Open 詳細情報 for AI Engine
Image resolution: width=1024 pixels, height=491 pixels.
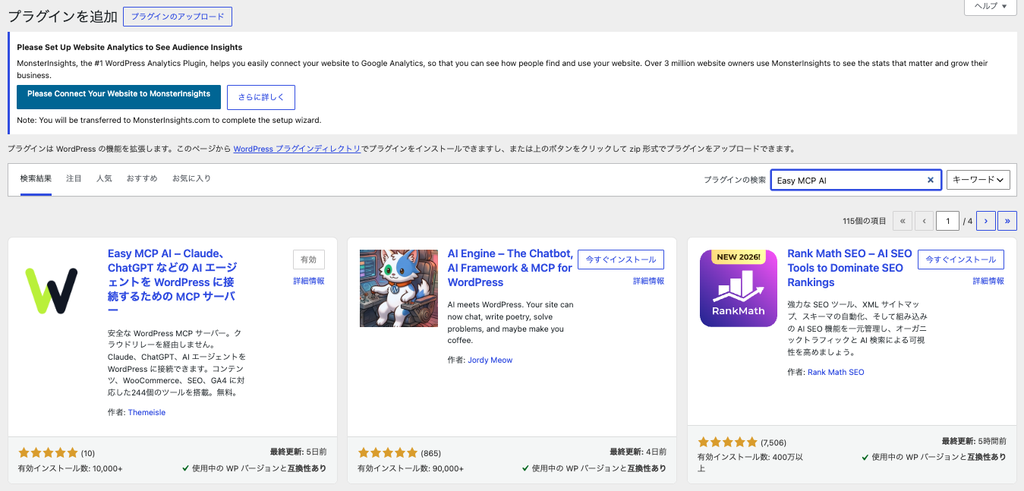[648, 281]
